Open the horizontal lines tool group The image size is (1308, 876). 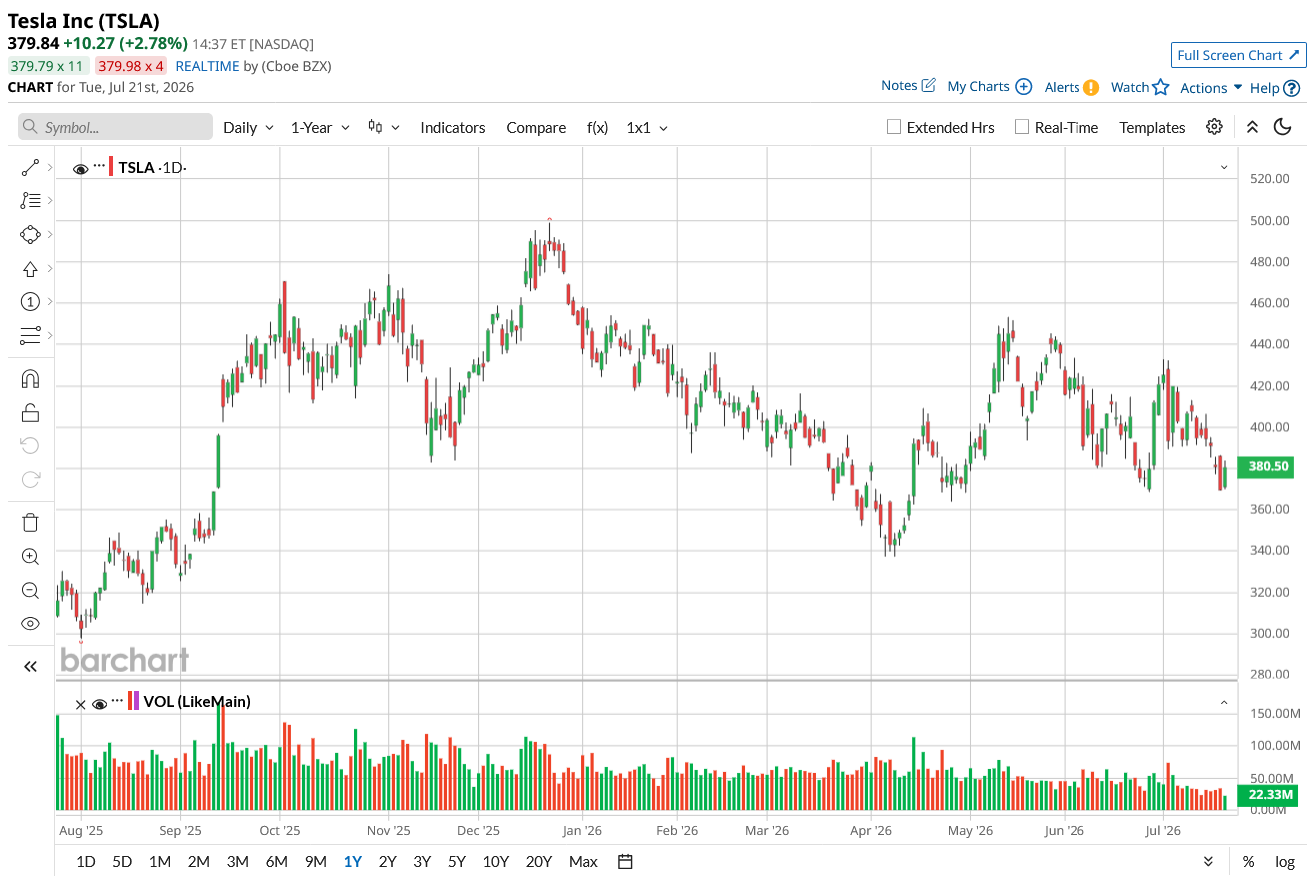click(x=30, y=334)
